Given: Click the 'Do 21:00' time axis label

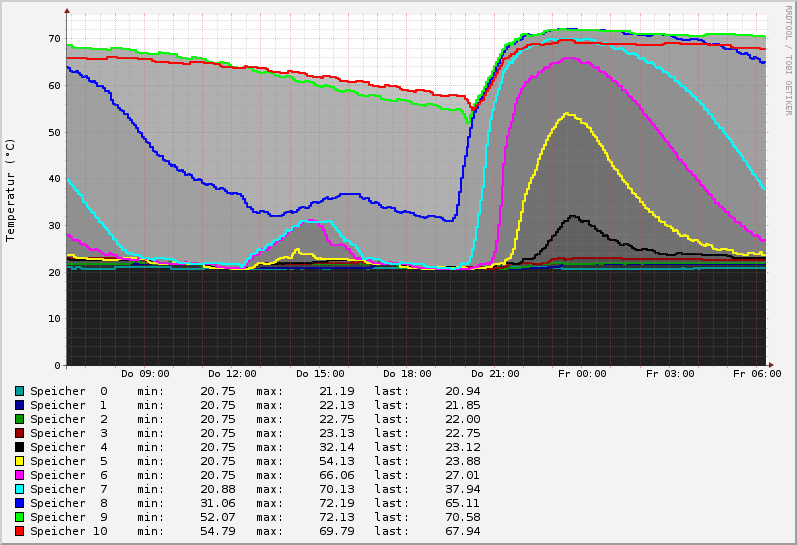Looking at the screenshot, I should pos(495,374).
